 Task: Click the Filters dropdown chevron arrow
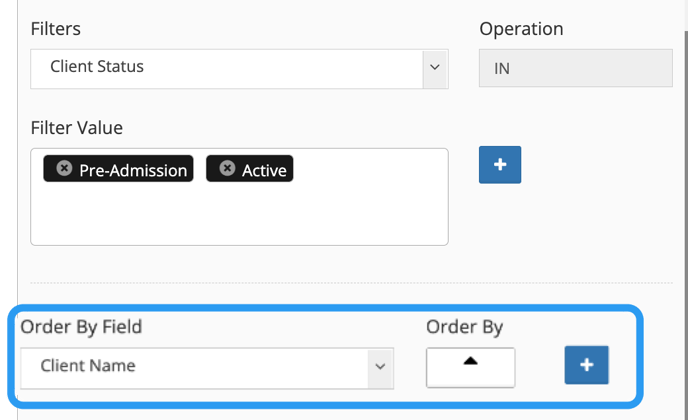pos(434,68)
